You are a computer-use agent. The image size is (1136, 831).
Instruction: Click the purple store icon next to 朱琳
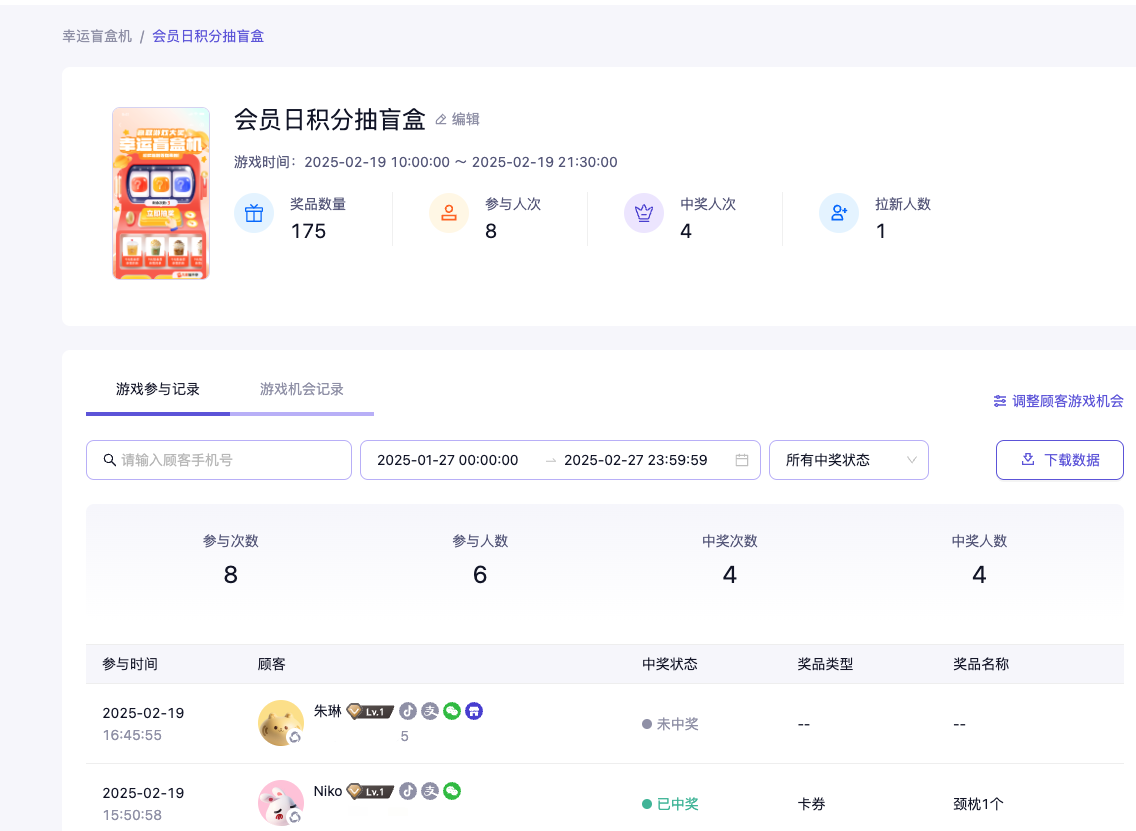(475, 711)
